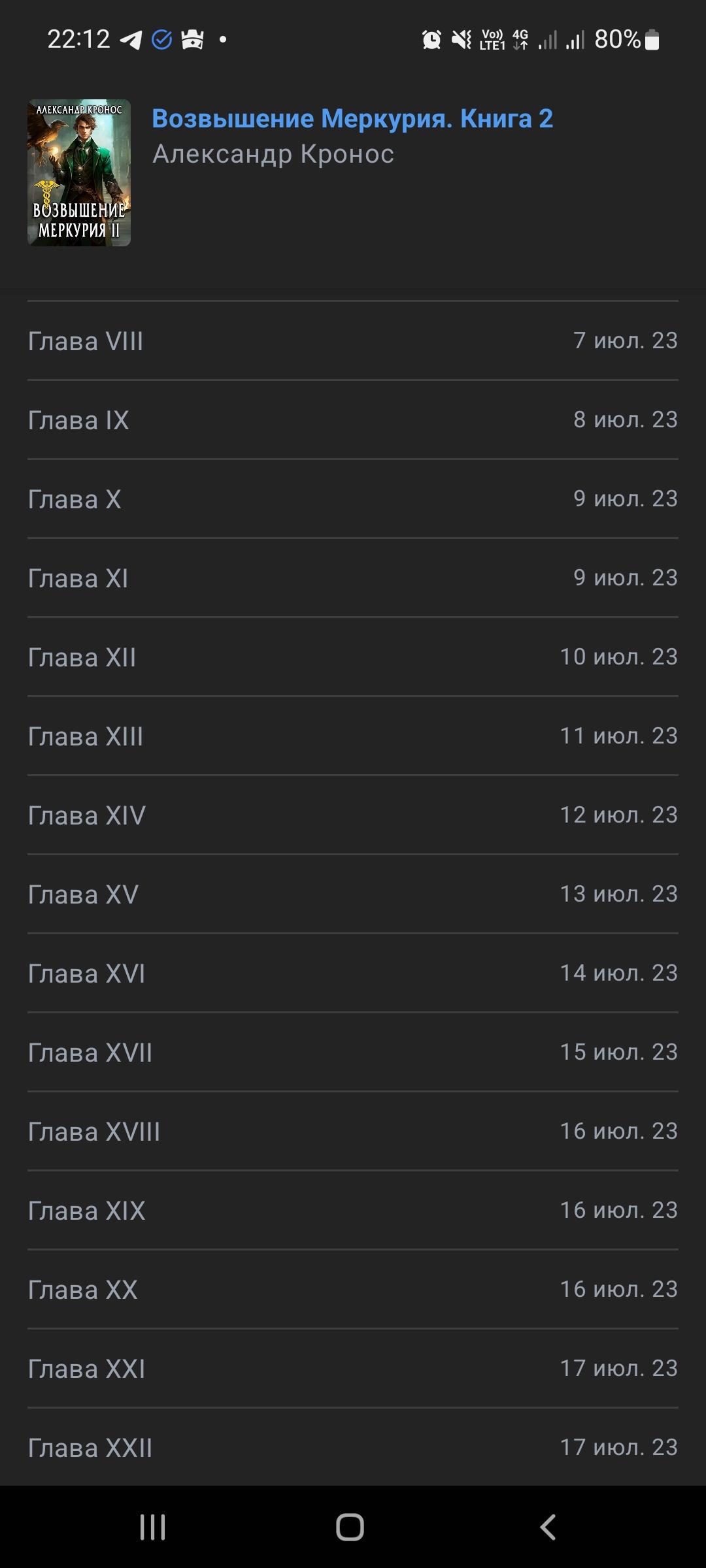Image resolution: width=706 pixels, height=1568 pixels.
Task: Tap the blue checkmark notification icon
Action: [x=161, y=40]
